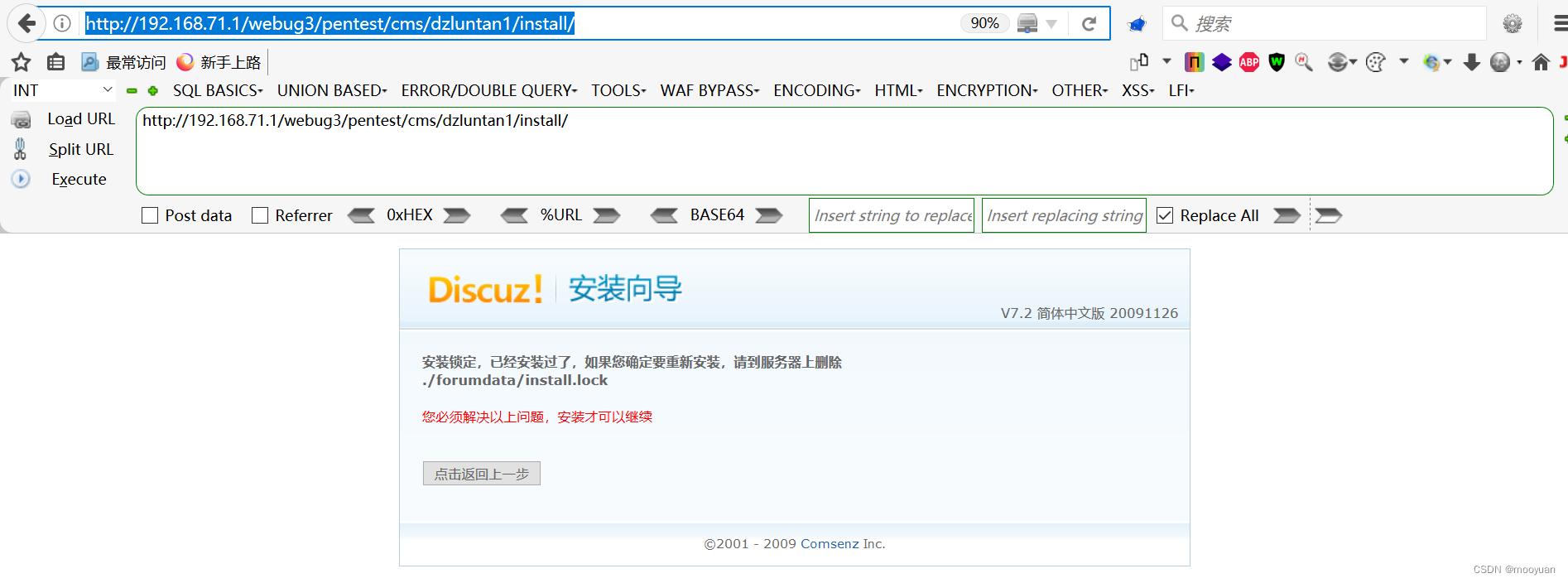This screenshot has width=1568, height=583.
Task: Open the WAF BYPASS menu
Action: (x=709, y=90)
